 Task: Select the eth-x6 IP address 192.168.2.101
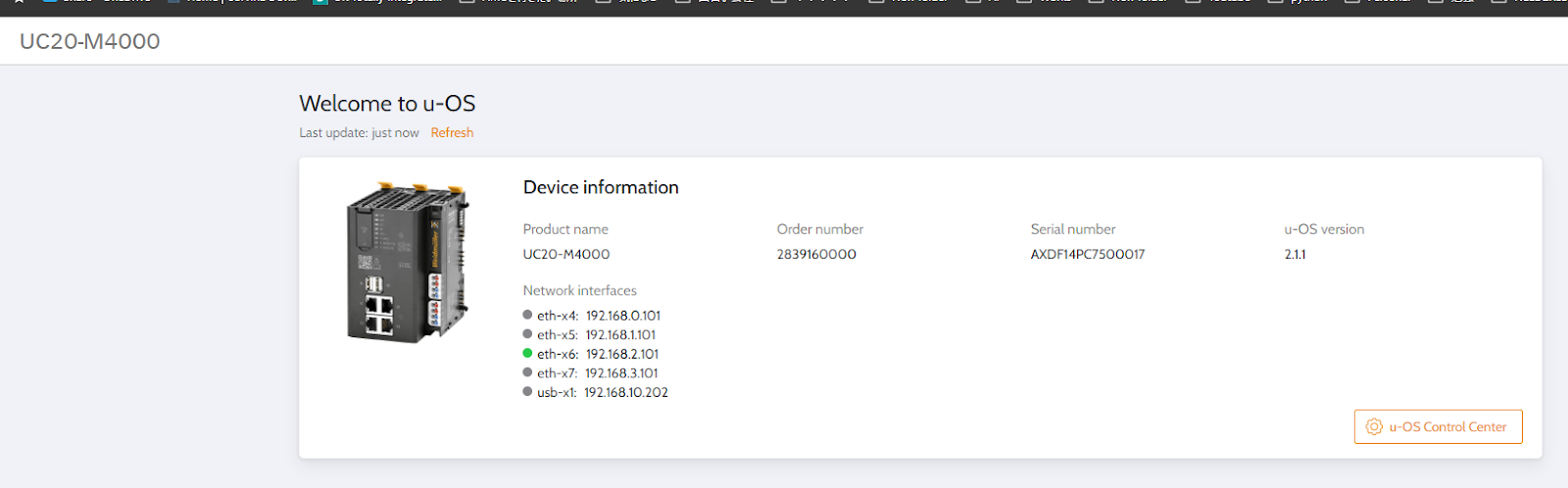point(622,354)
